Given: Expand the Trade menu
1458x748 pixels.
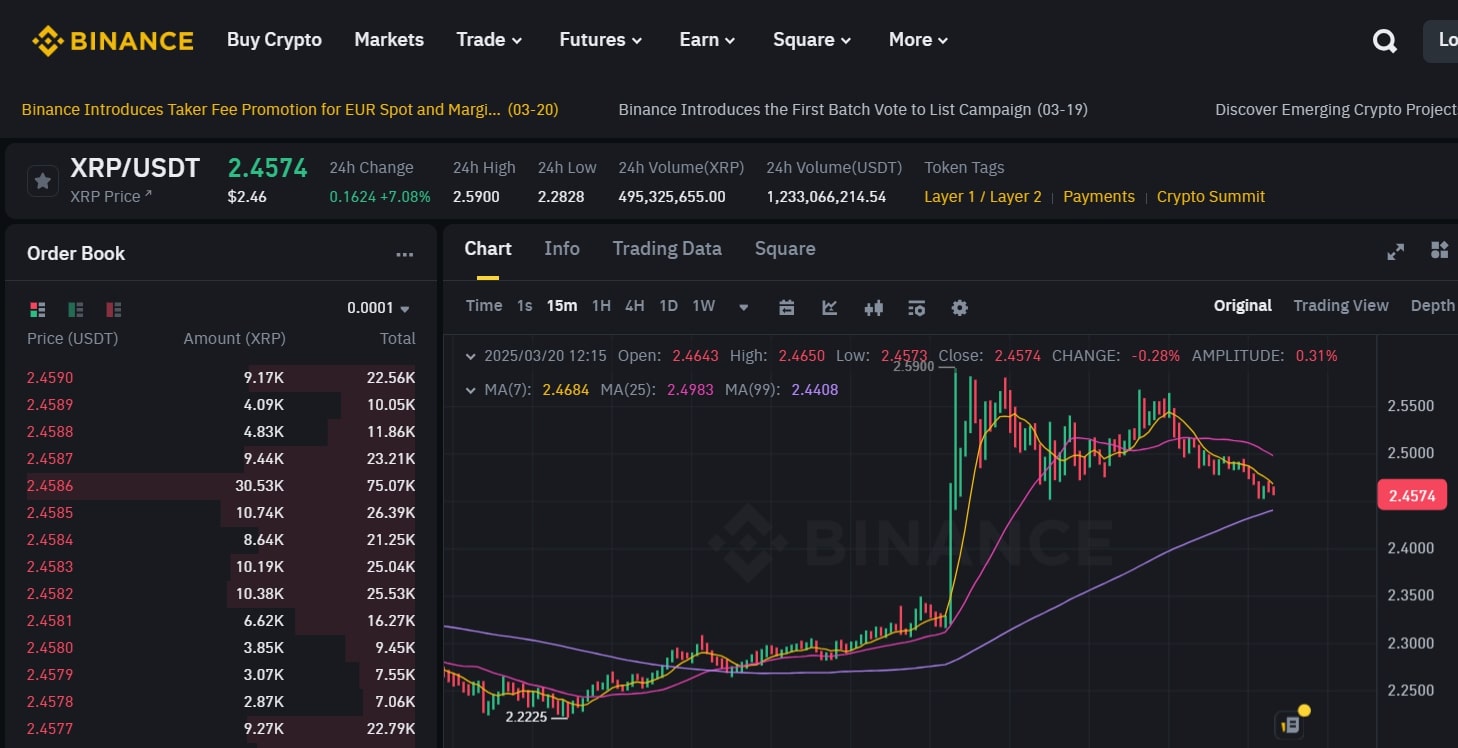Looking at the screenshot, I should click(x=489, y=40).
